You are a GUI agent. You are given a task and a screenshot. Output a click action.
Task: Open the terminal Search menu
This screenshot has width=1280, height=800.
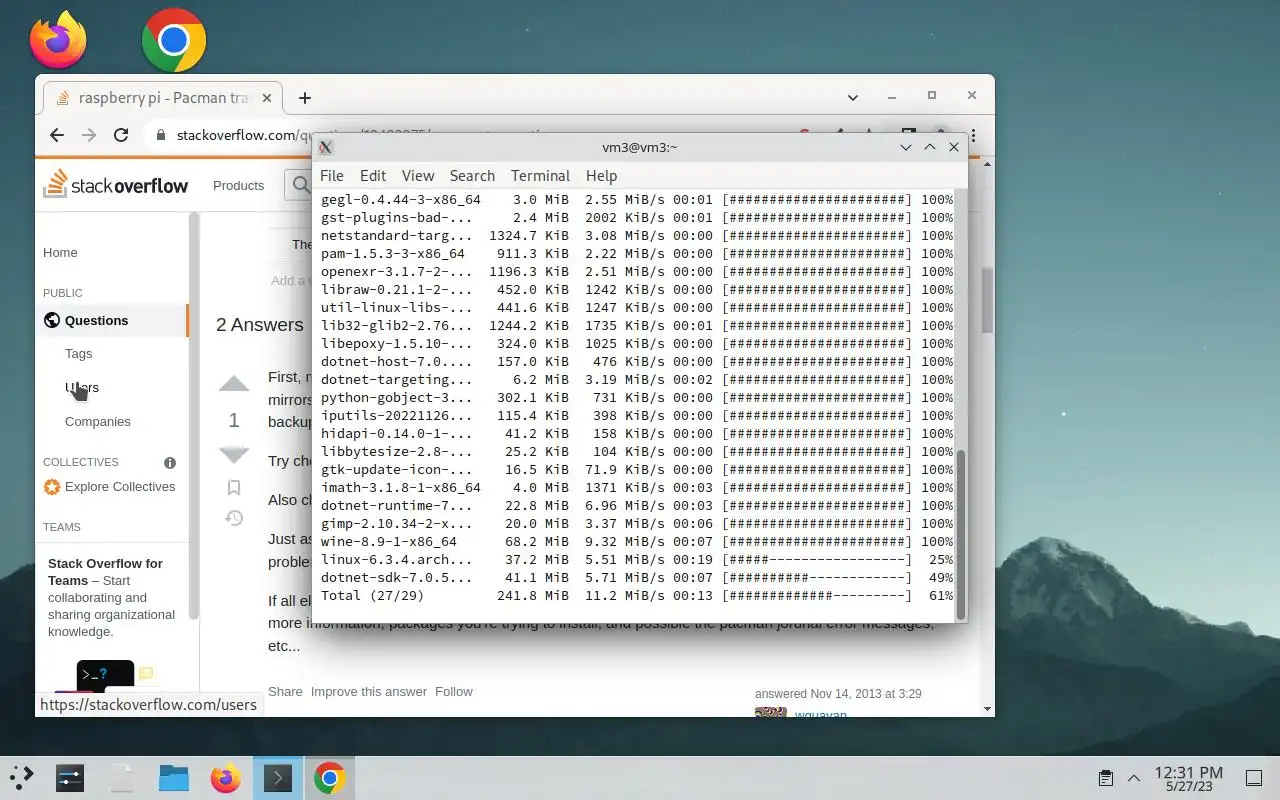coord(472,176)
